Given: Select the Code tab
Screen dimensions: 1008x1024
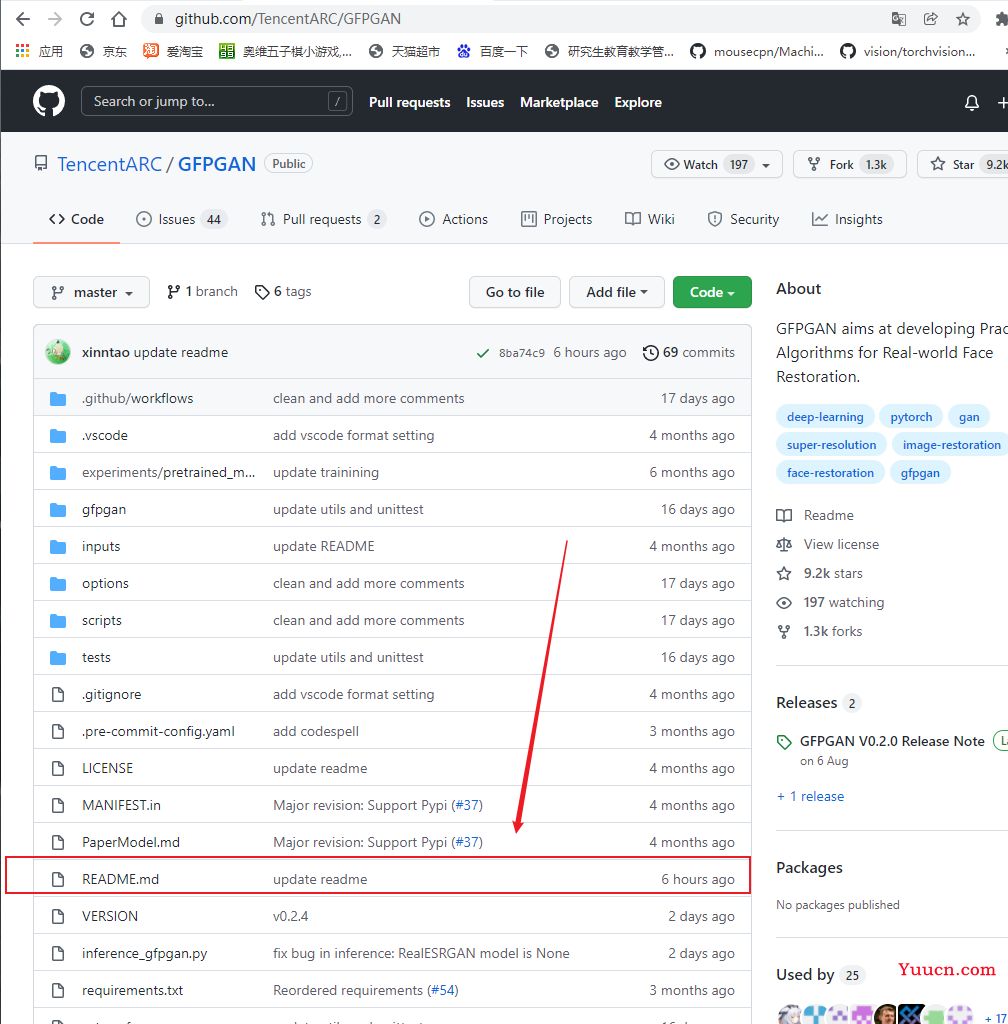Looking at the screenshot, I should 76,219.
